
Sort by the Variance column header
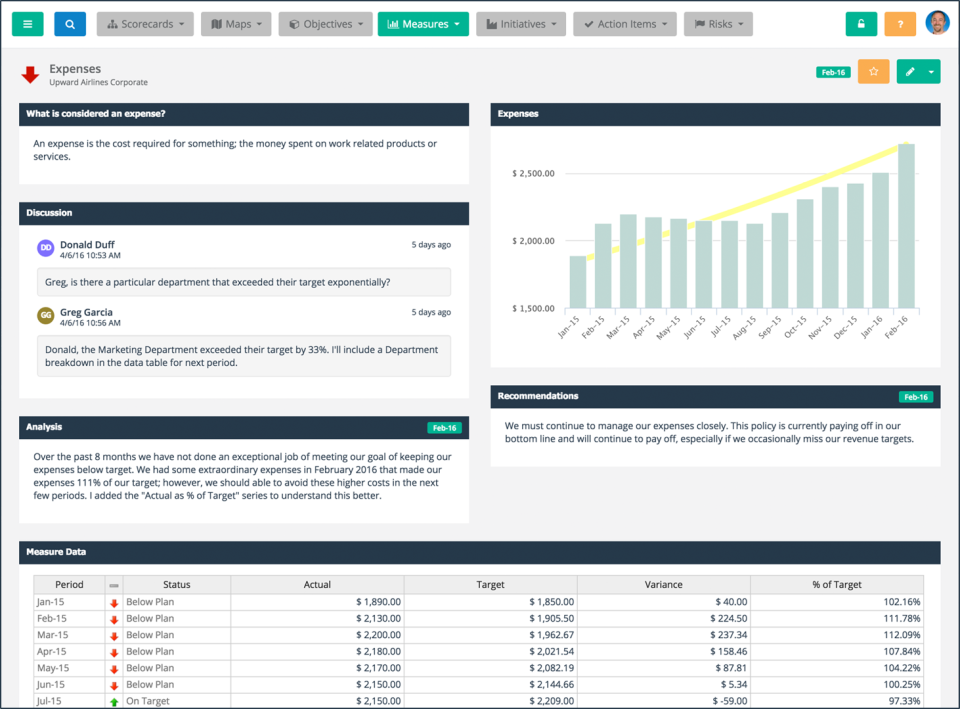(x=664, y=585)
